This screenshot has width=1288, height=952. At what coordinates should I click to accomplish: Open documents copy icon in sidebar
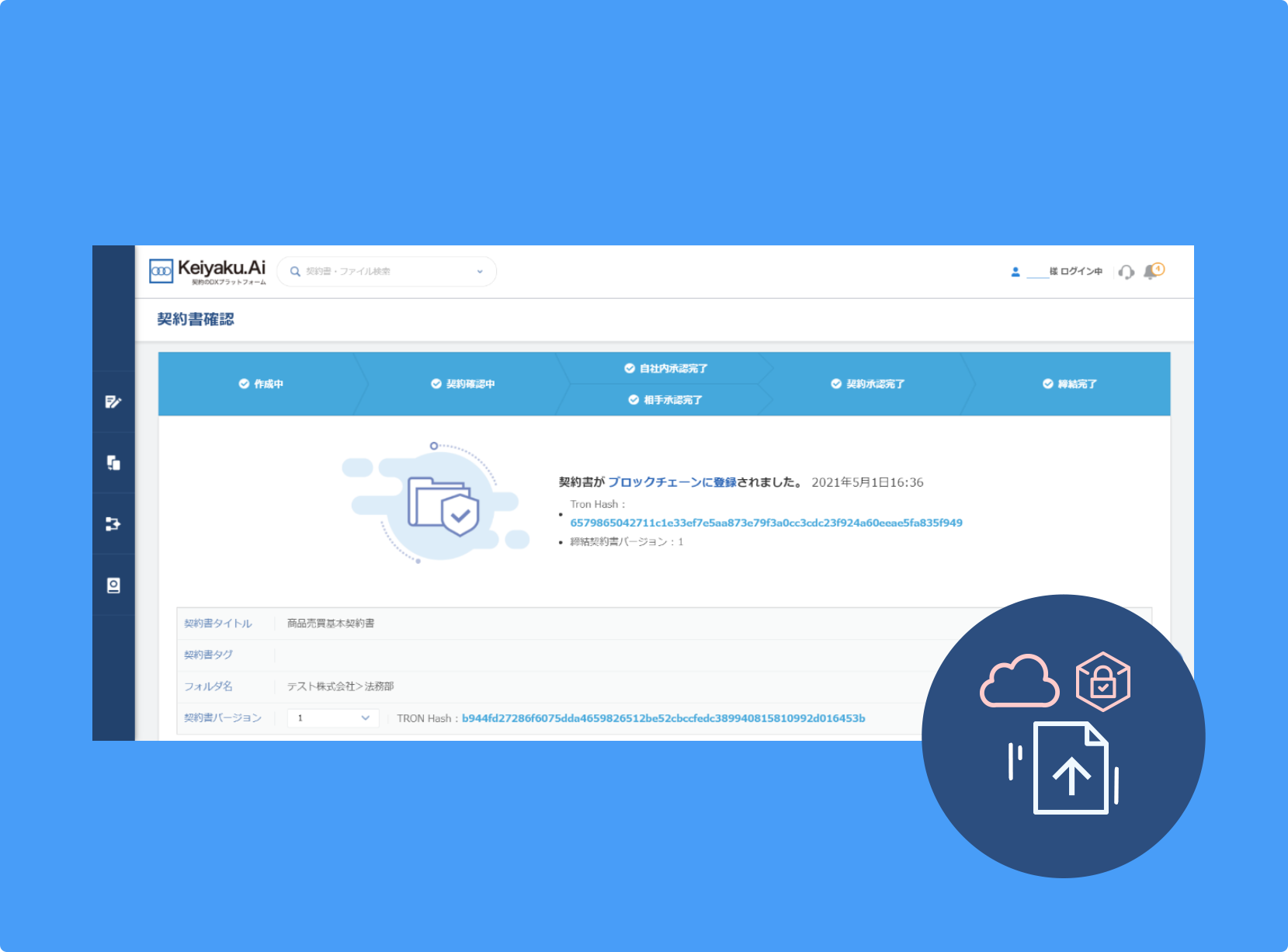113,463
